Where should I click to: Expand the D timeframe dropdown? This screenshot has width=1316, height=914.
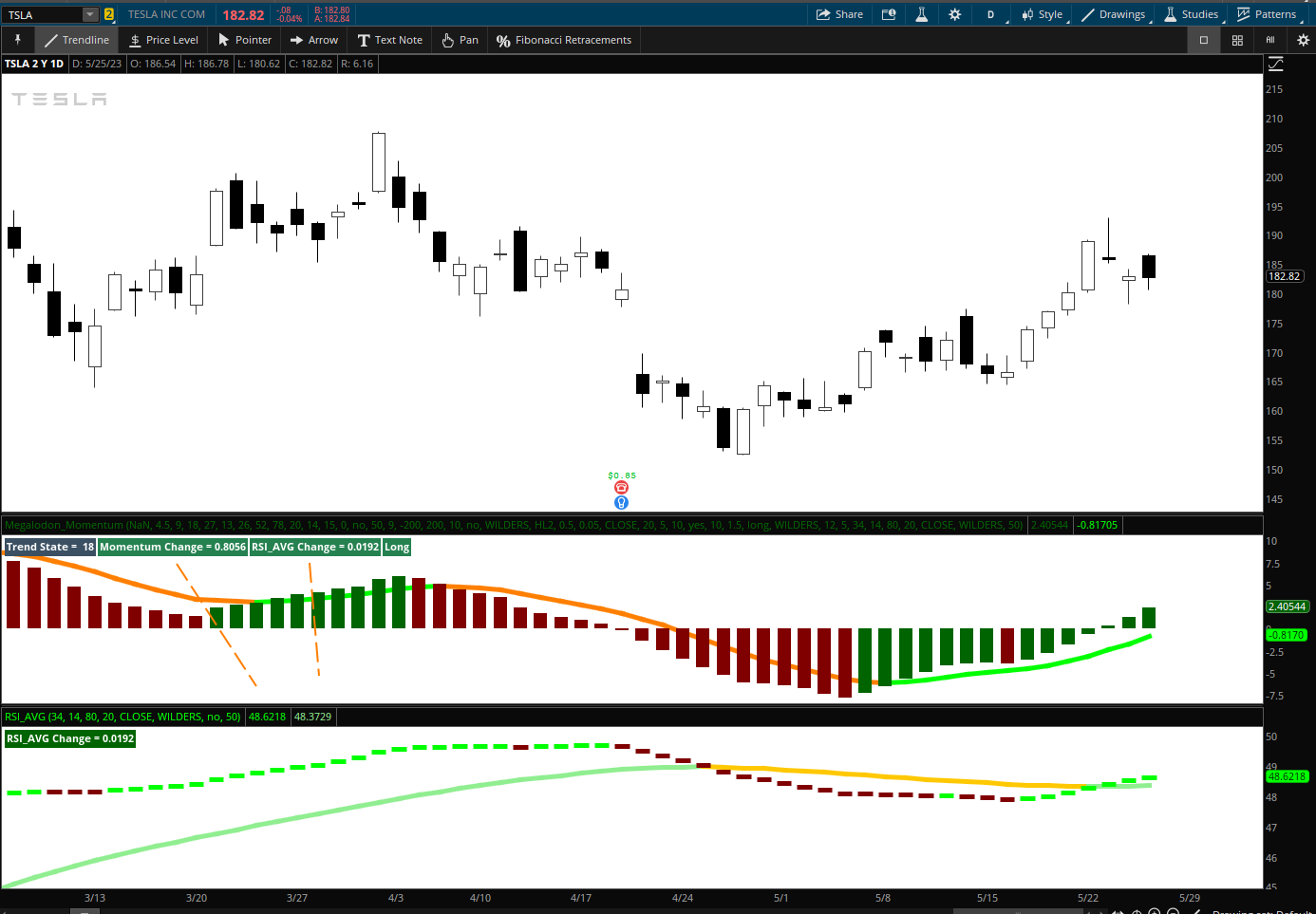coord(990,14)
